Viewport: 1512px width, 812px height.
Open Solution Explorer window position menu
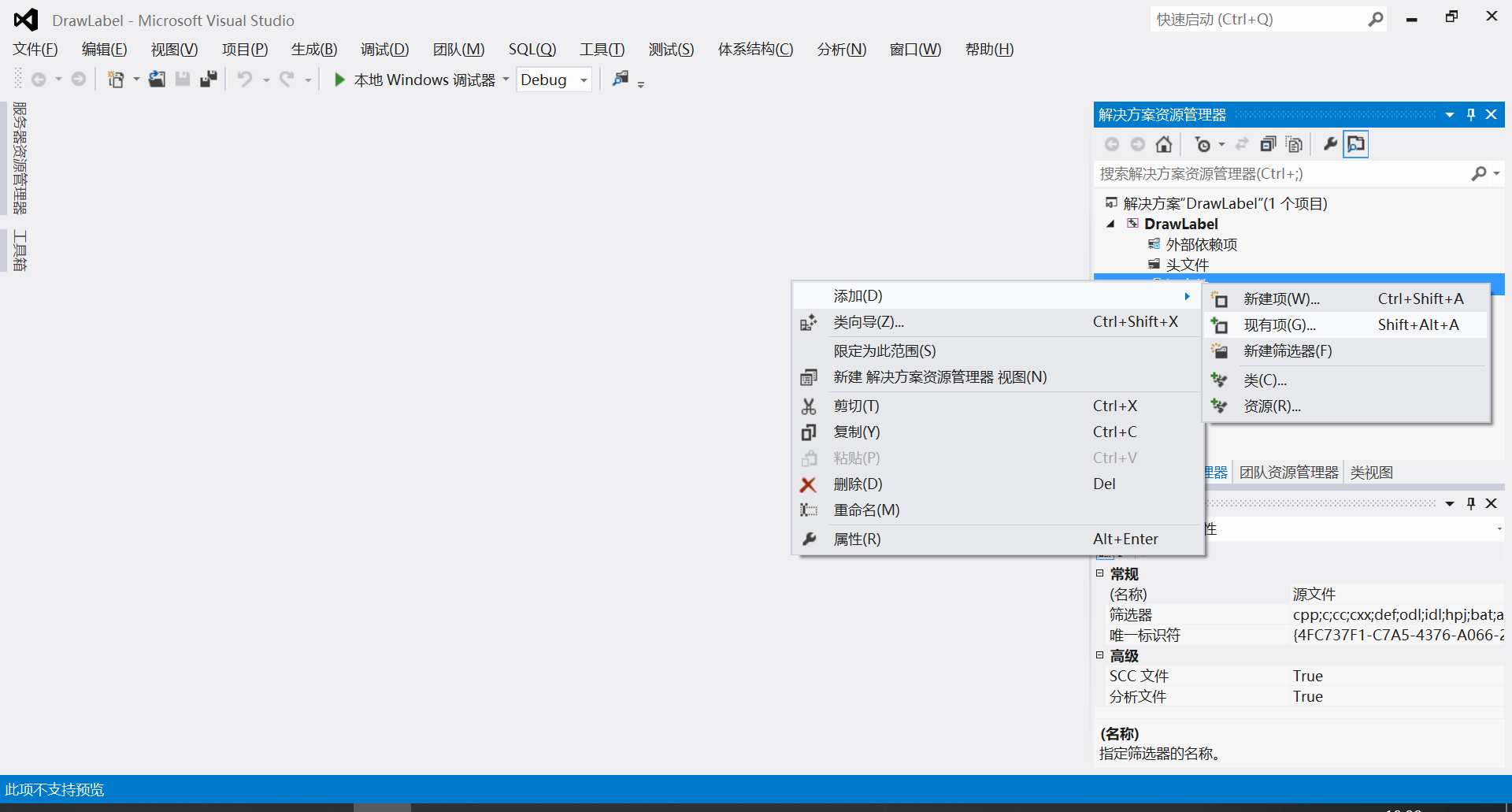pyautogui.click(x=1450, y=115)
